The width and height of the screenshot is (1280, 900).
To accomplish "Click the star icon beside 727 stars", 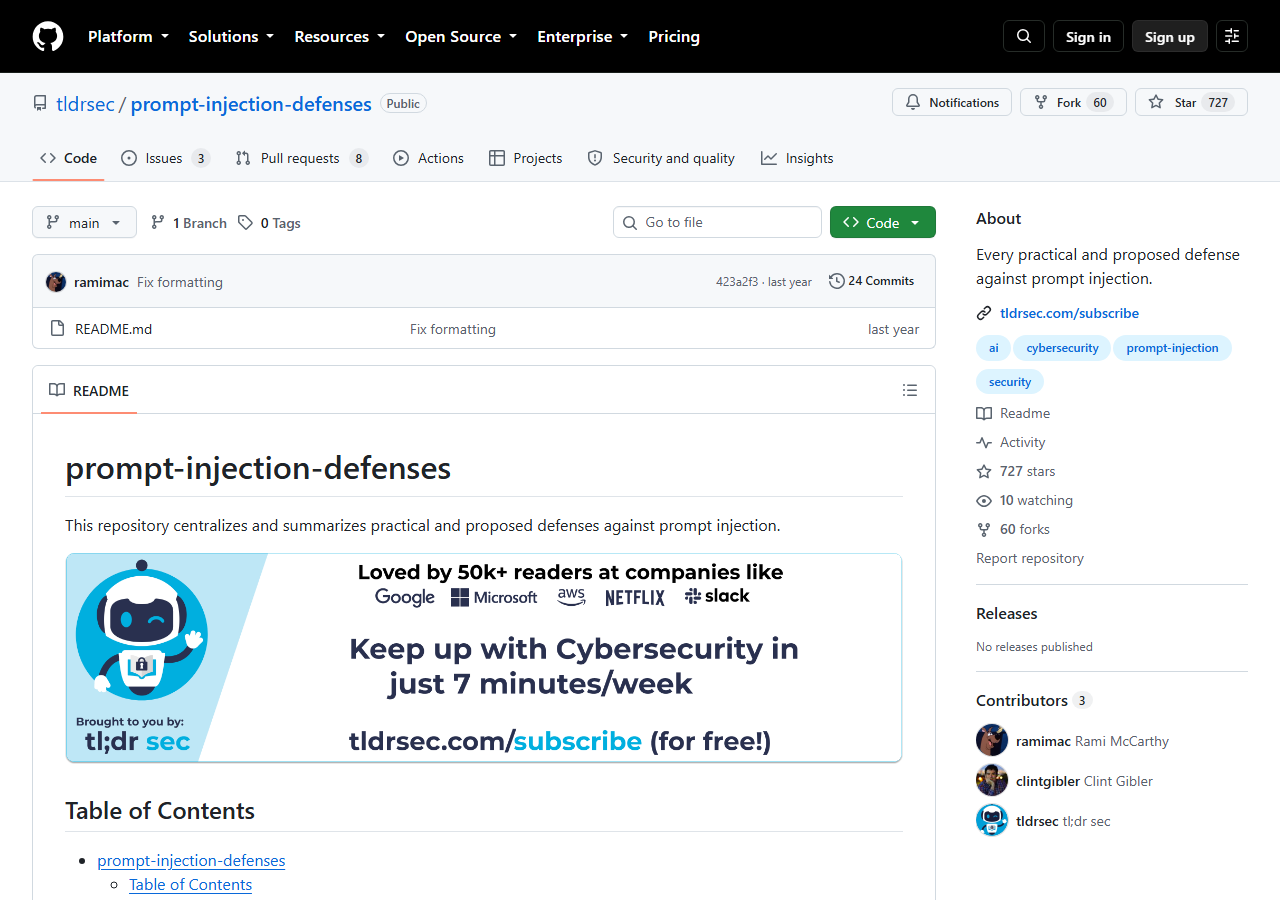I will pyautogui.click(x=984, y=471).
